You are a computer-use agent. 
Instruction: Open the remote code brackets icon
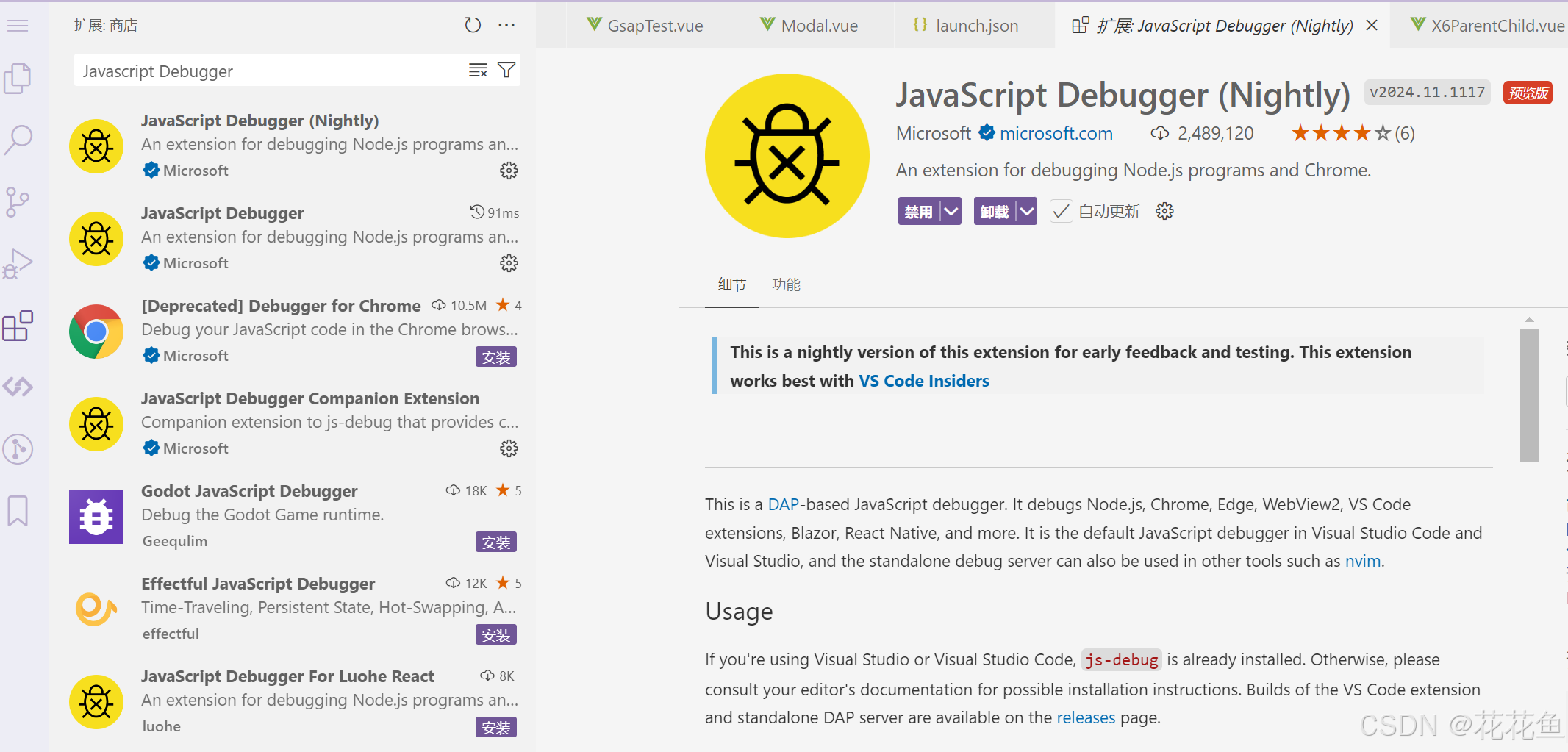(x=18, y=387)
